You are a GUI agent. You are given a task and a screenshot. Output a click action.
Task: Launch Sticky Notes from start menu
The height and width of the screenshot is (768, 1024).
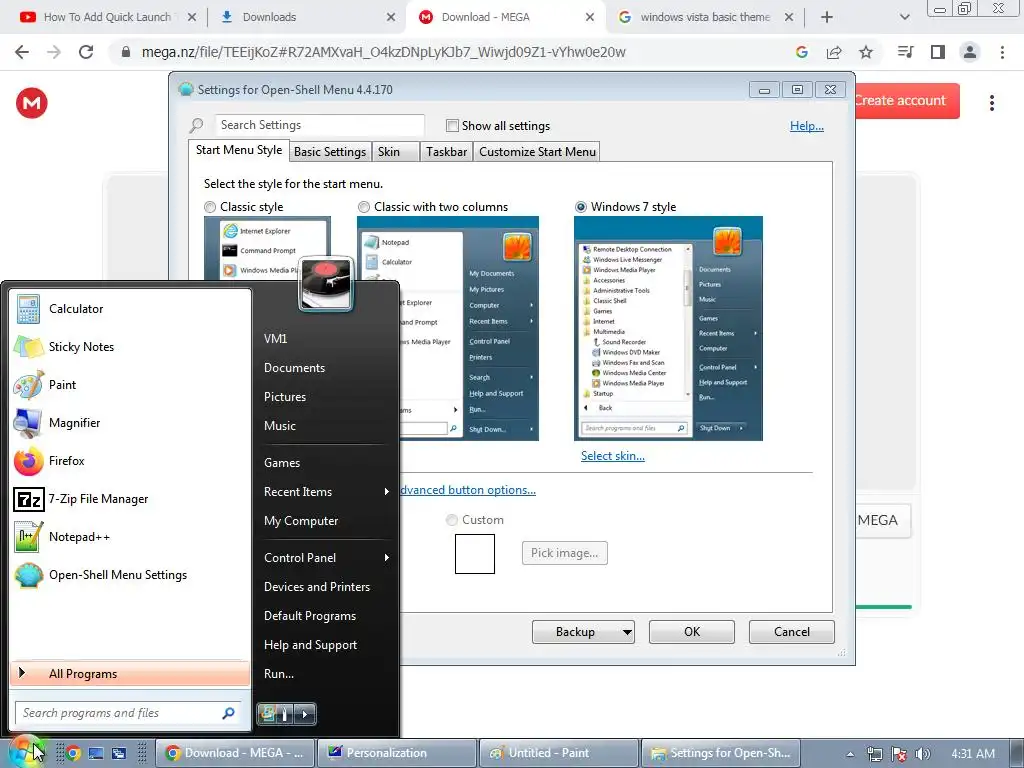coord(130,347)
